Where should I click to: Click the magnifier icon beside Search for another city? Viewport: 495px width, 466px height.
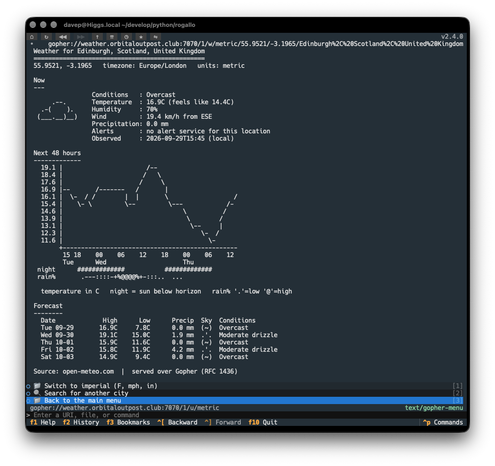pos(37,393)
